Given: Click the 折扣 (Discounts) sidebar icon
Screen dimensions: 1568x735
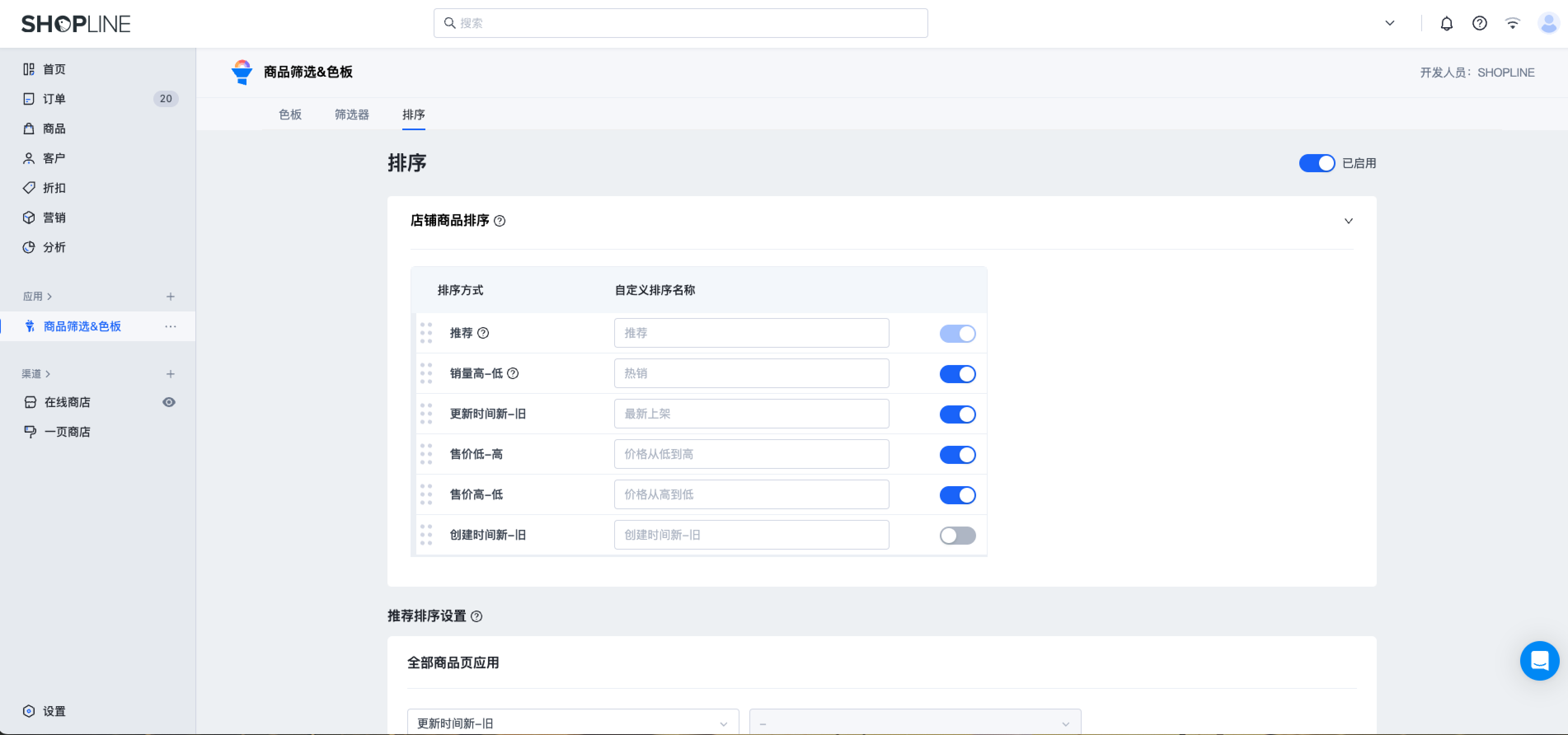Looking at the screenshot, I should click(x=54, y=187).
